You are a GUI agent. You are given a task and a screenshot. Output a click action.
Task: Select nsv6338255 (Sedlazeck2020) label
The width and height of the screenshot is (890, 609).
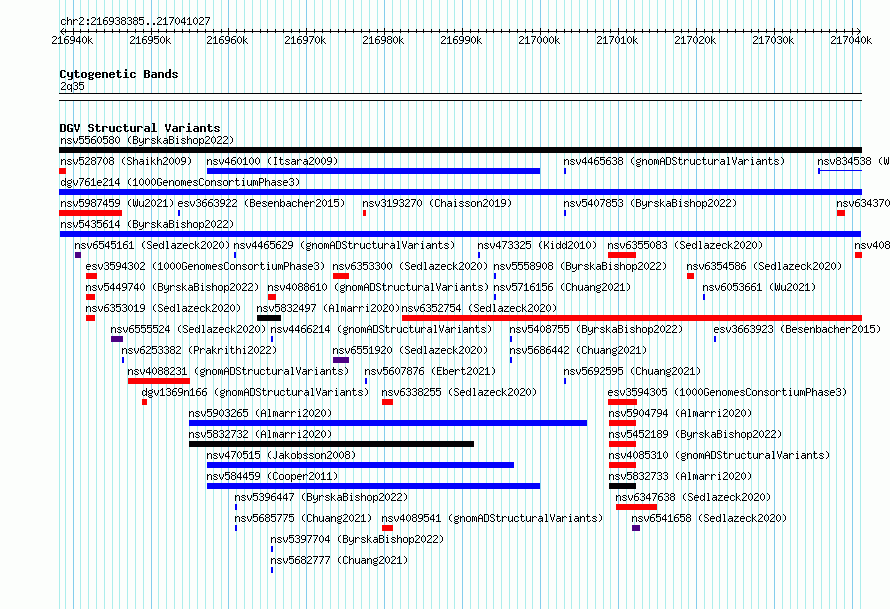459,392
